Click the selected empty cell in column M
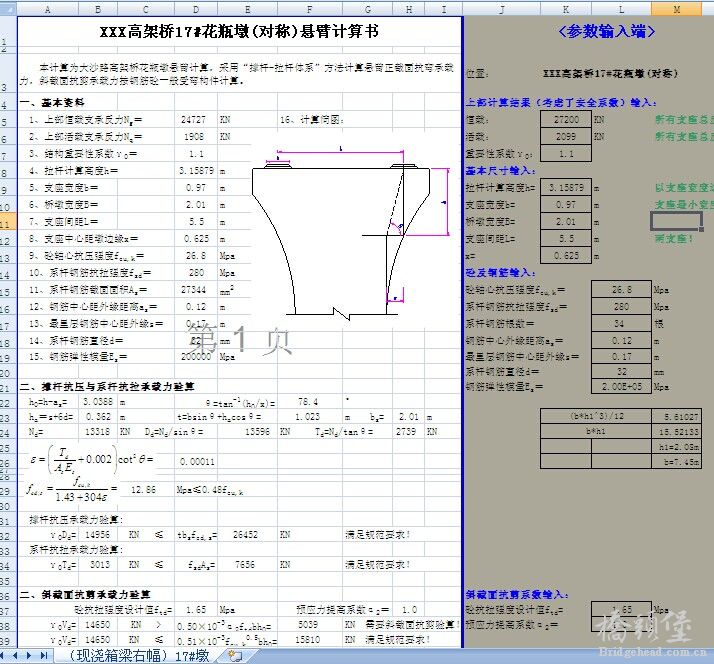Viewport: 714px width, 664px height. point(676,221)
